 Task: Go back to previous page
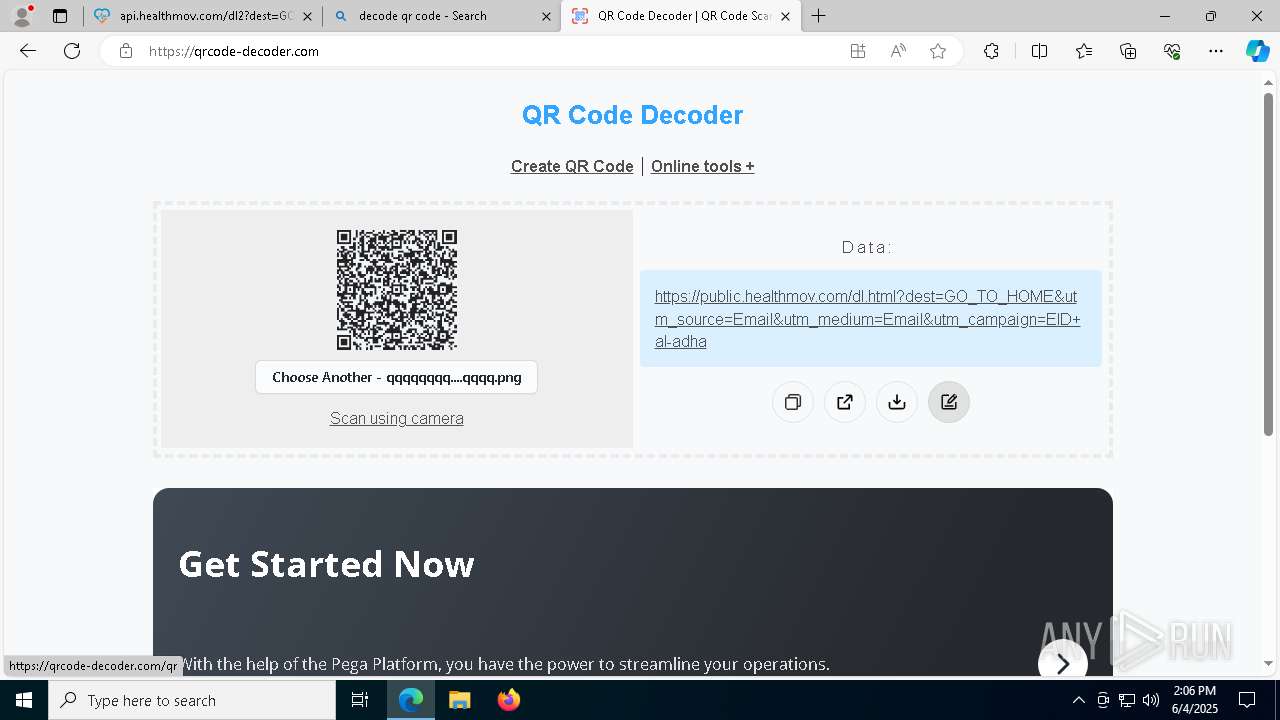[x=28, y=51]
